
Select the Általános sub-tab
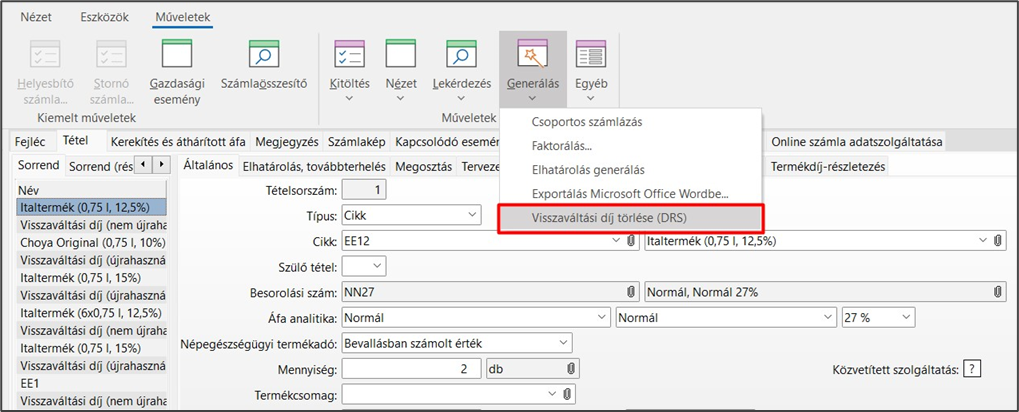click(208, 165)
